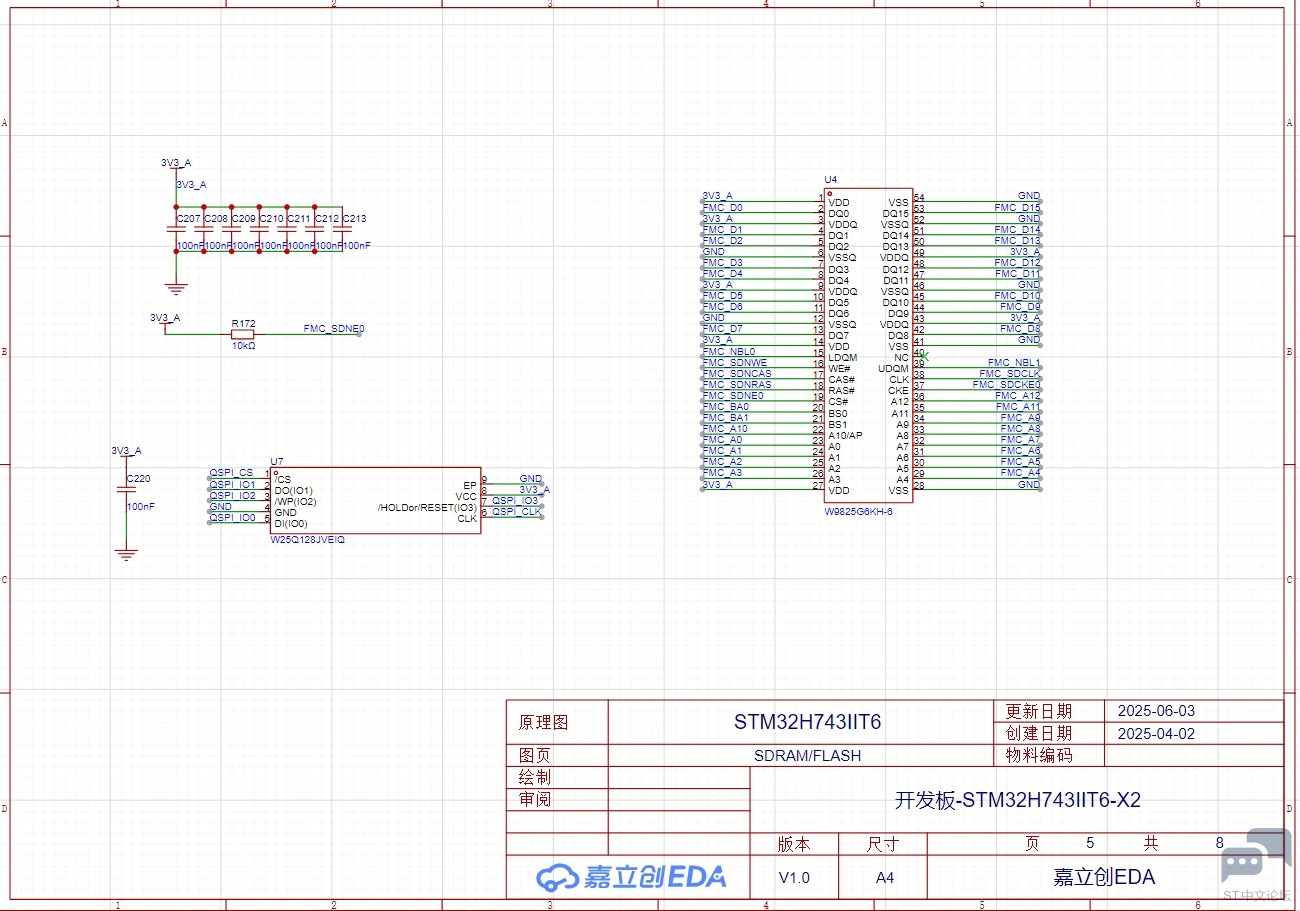The image size is (1300, 911).
Task: Click /HOLDor/RESET(IO3) pin name in U7
Action: (427, 507)
